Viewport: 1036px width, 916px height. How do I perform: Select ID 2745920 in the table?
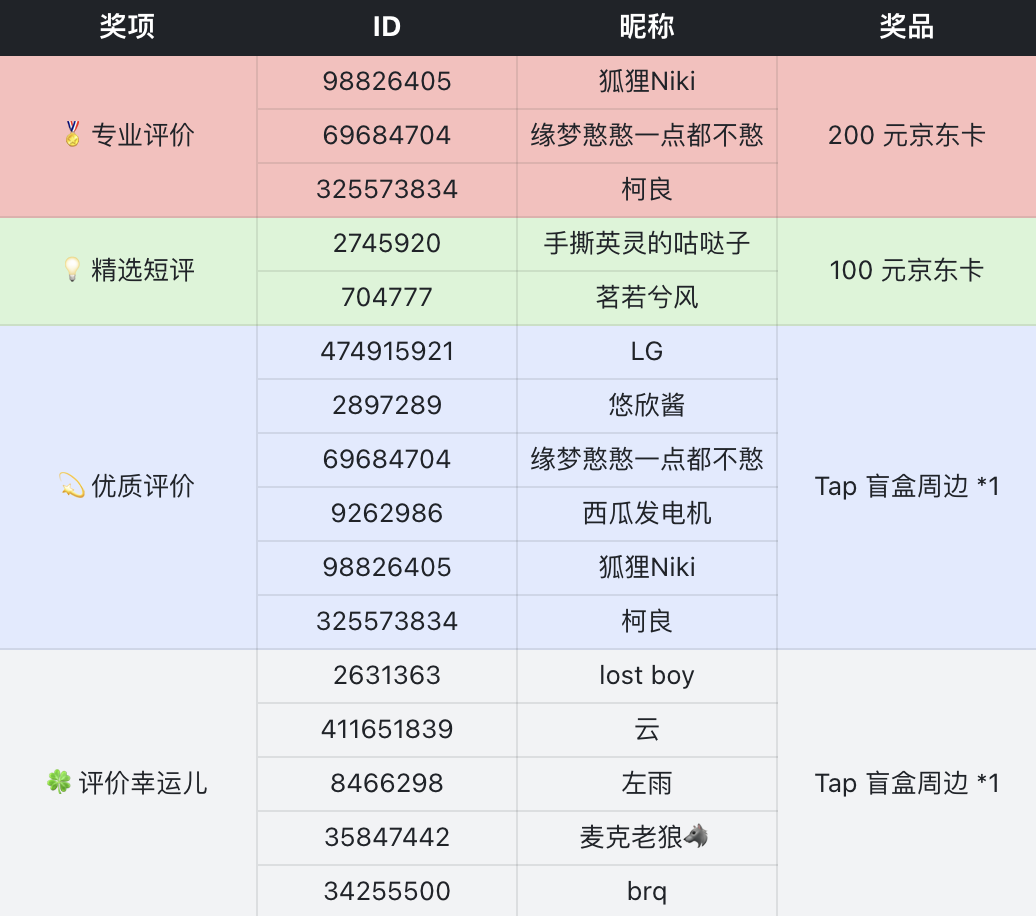point(386,243)
